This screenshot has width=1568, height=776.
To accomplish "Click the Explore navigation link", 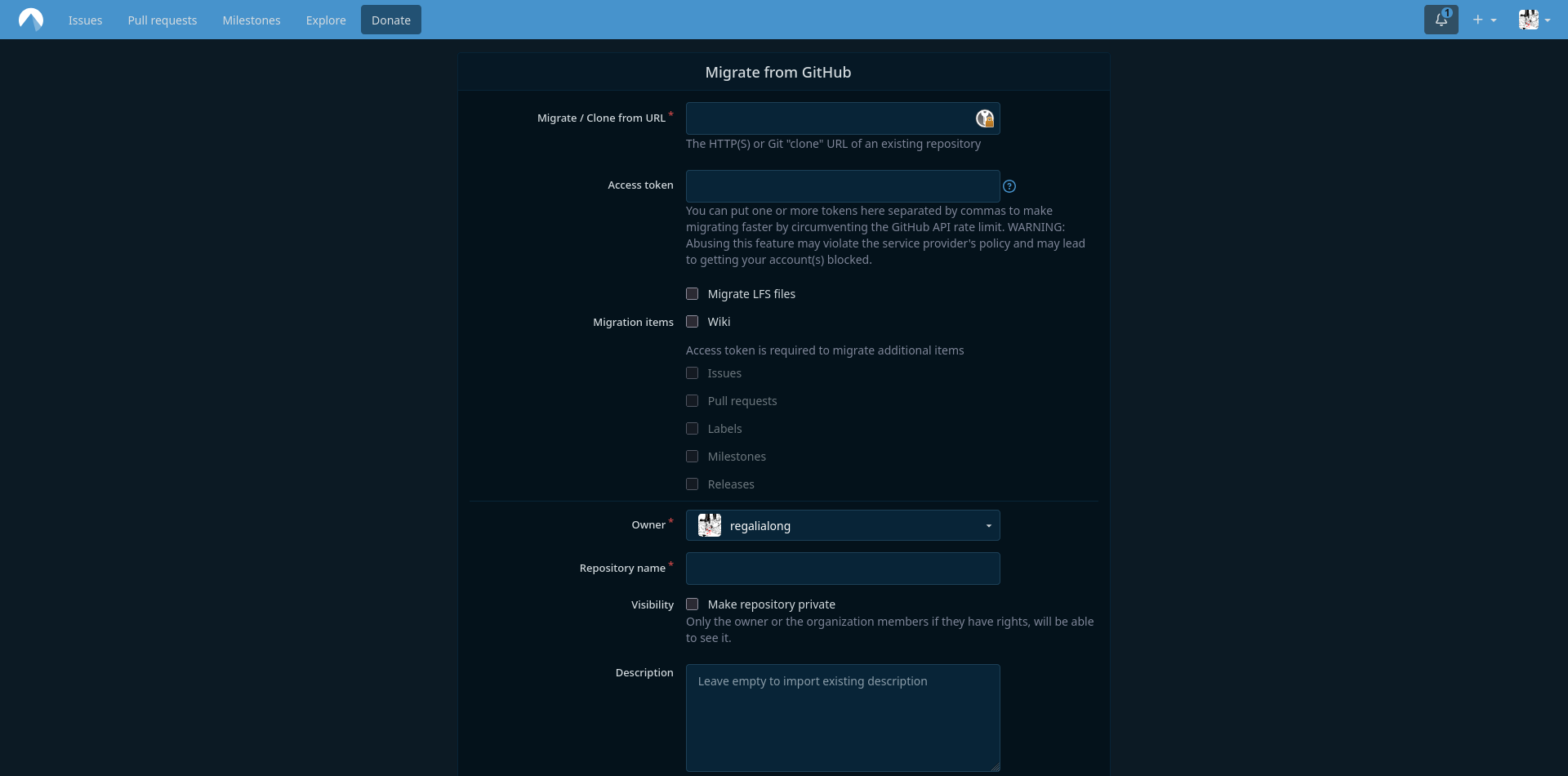I will pos(326,20).
